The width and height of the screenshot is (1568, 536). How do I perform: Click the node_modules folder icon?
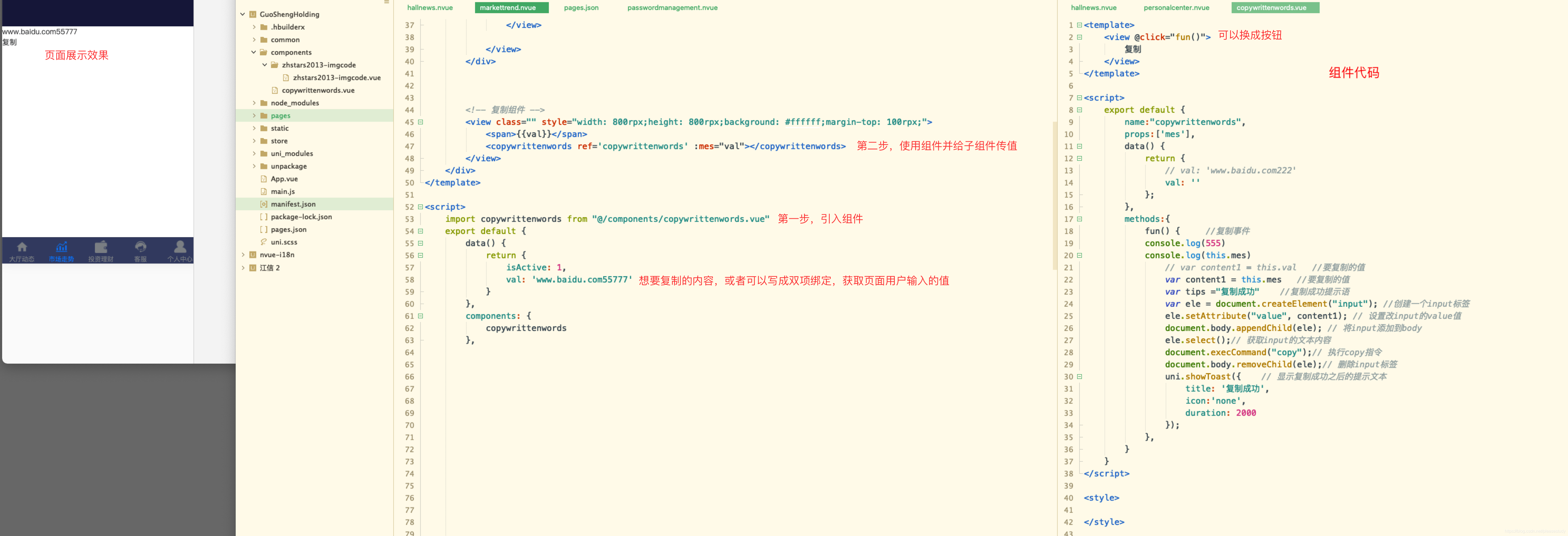[x=264, y=103]
